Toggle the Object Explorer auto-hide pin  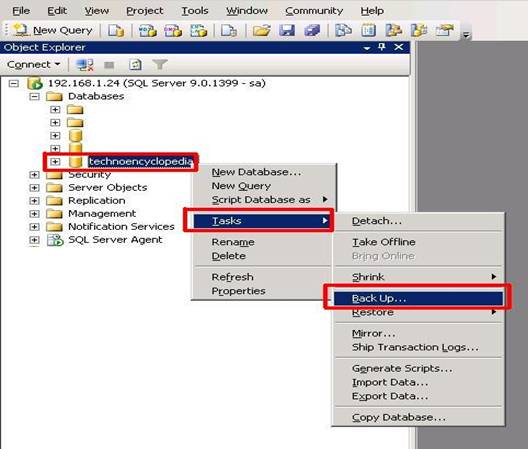click(382, 47)
